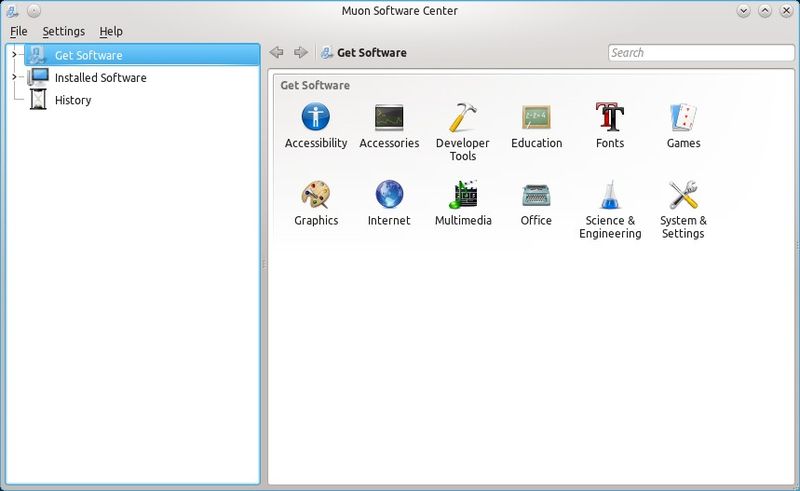
Task: Open the Fonts category
Action: pyautogui.click(x=609, y=119)
